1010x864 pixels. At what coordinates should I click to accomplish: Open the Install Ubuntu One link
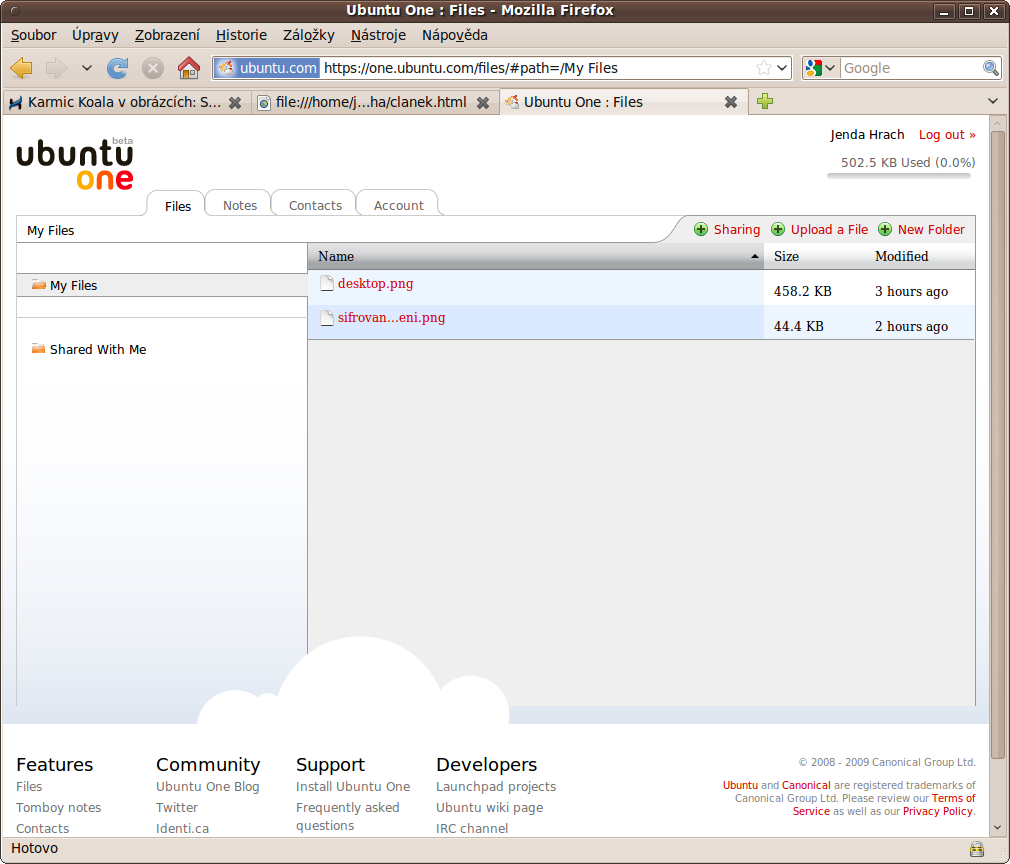[x=353, y=787]
